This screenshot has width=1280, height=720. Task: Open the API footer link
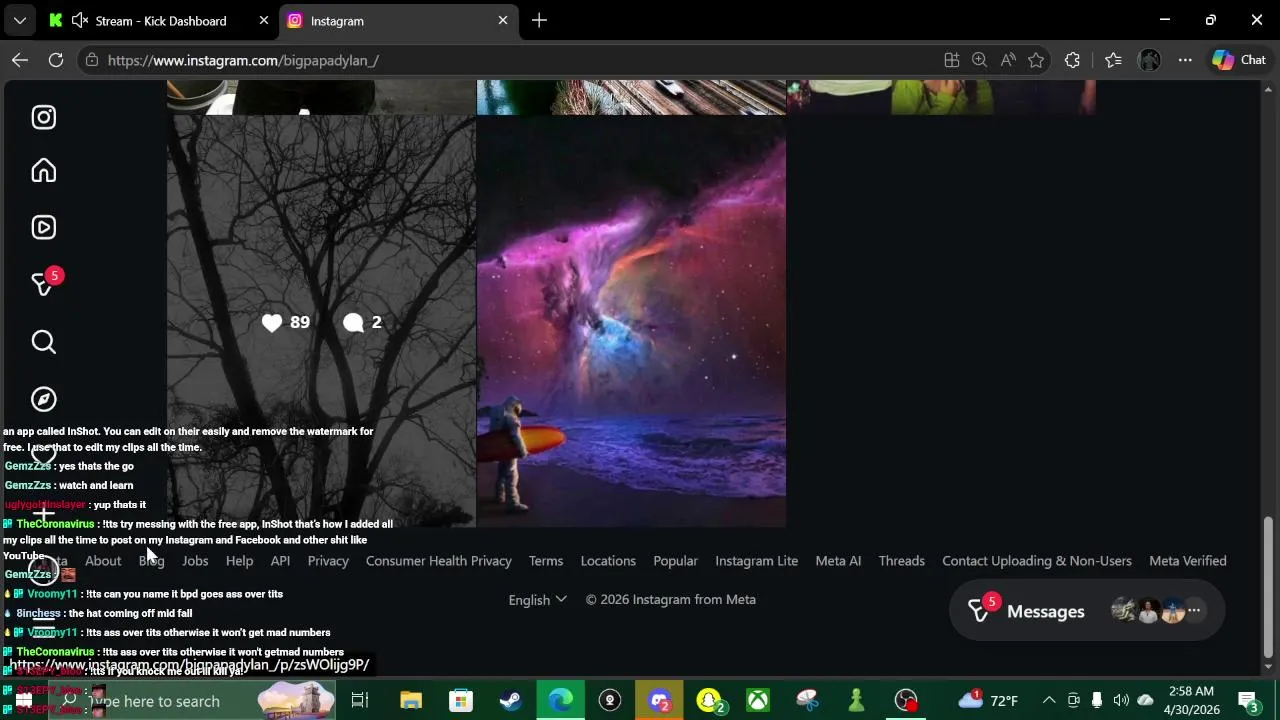pos(280,561)
